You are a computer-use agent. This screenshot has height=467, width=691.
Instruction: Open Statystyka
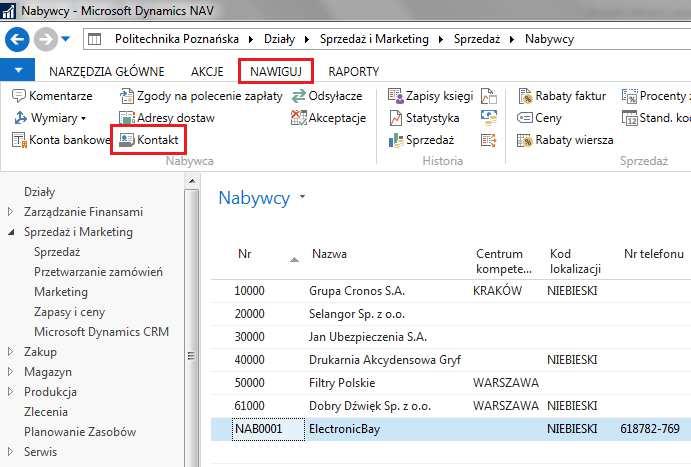tap(424, 118)
